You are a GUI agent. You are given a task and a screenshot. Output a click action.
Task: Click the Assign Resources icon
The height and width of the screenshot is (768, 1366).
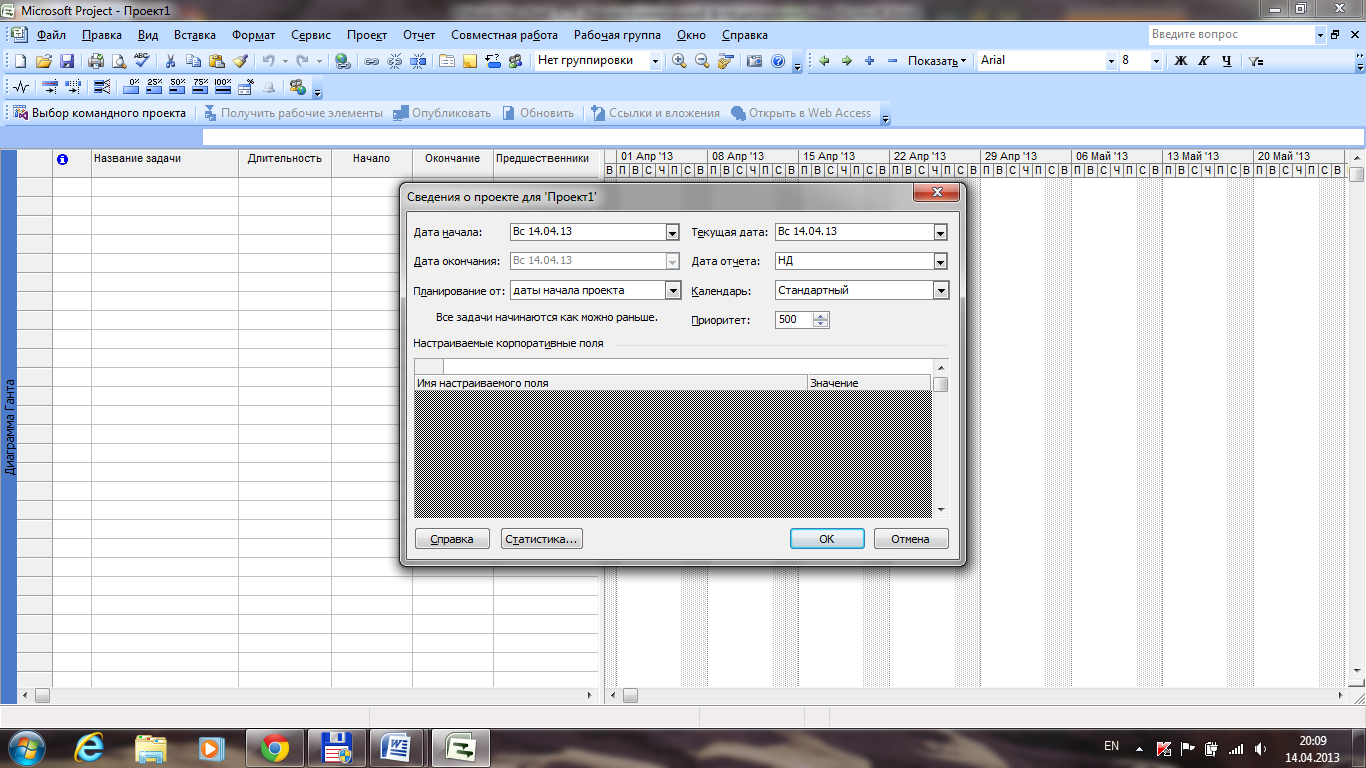(x=515, y=61)
